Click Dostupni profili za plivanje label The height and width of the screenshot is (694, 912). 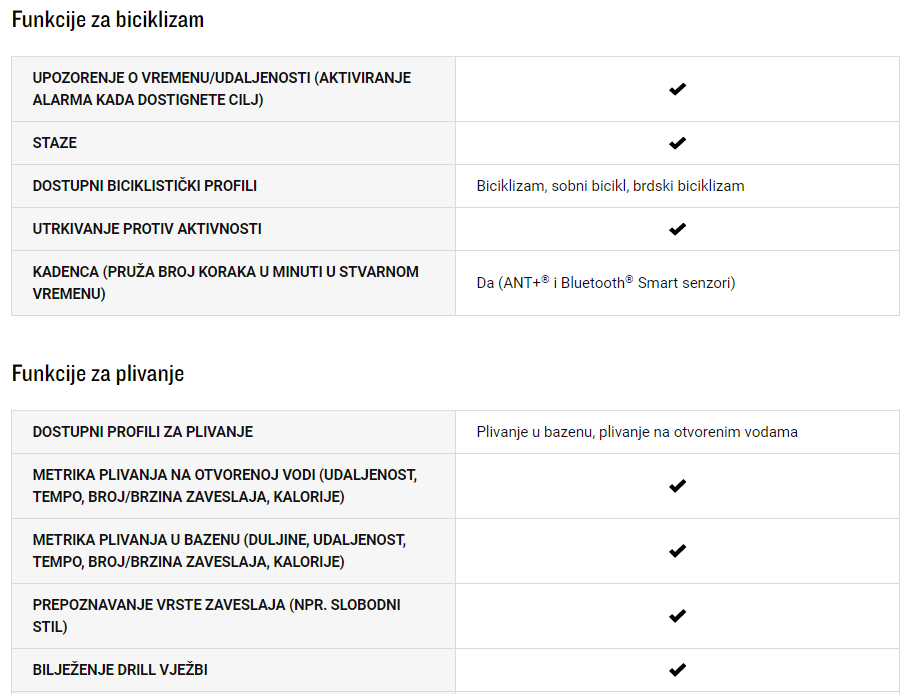coord(142,432)
